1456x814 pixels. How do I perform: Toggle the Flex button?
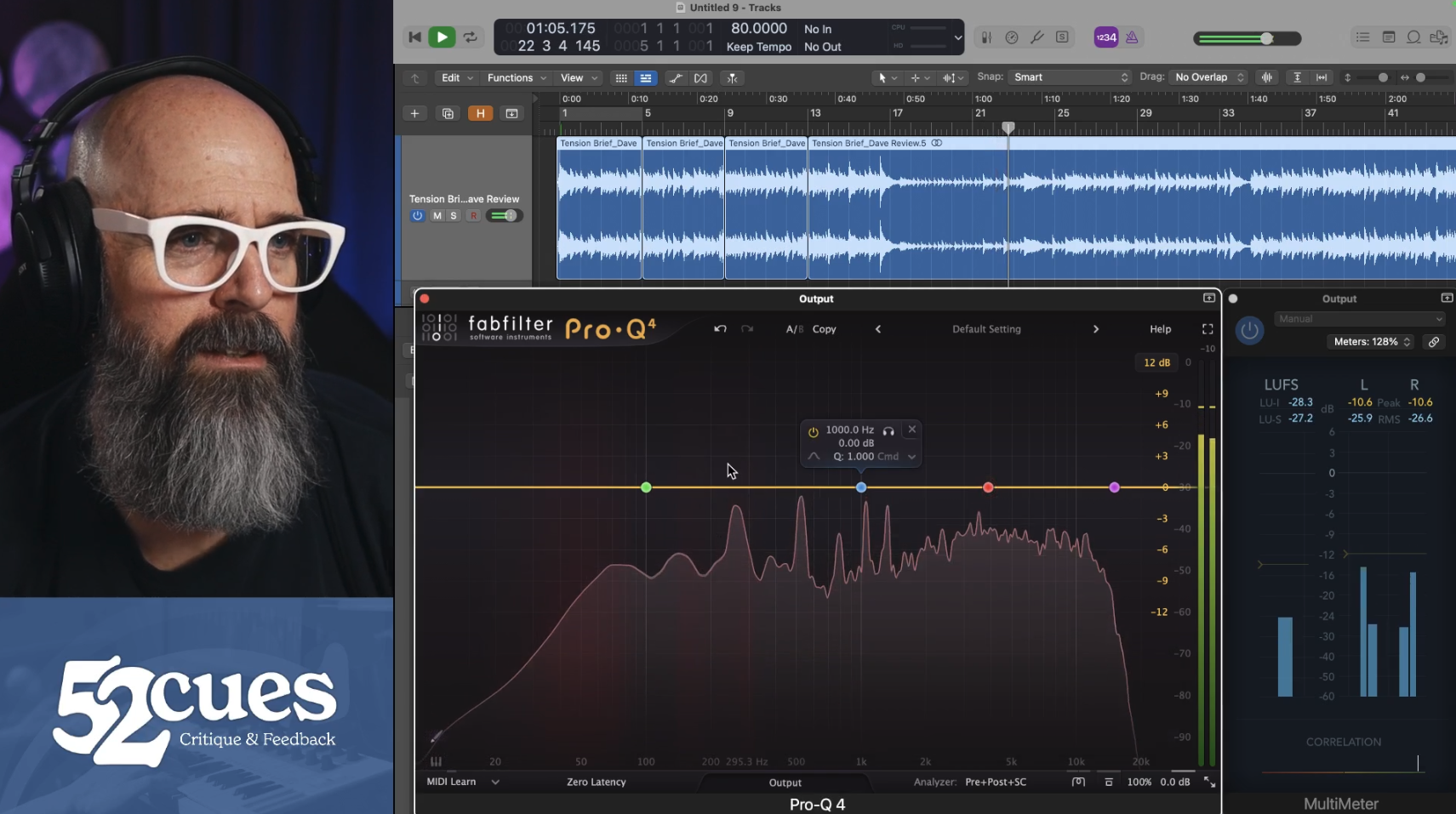(700, 78)
